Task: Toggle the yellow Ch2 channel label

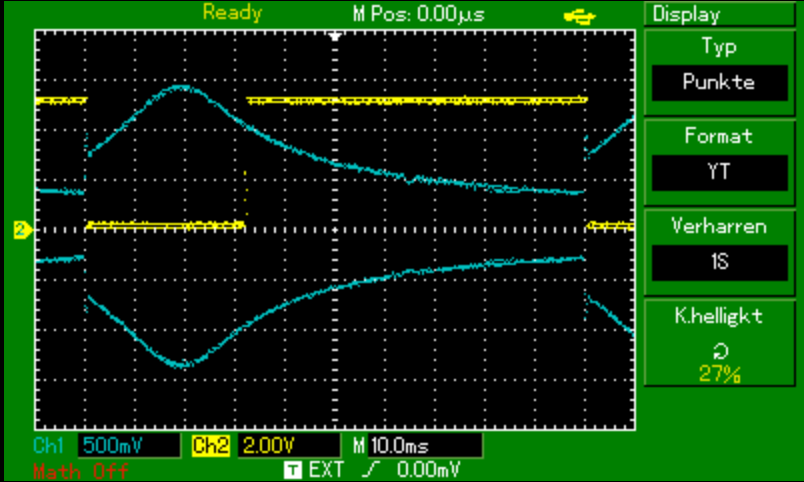Action: click(x=211, y=445)
